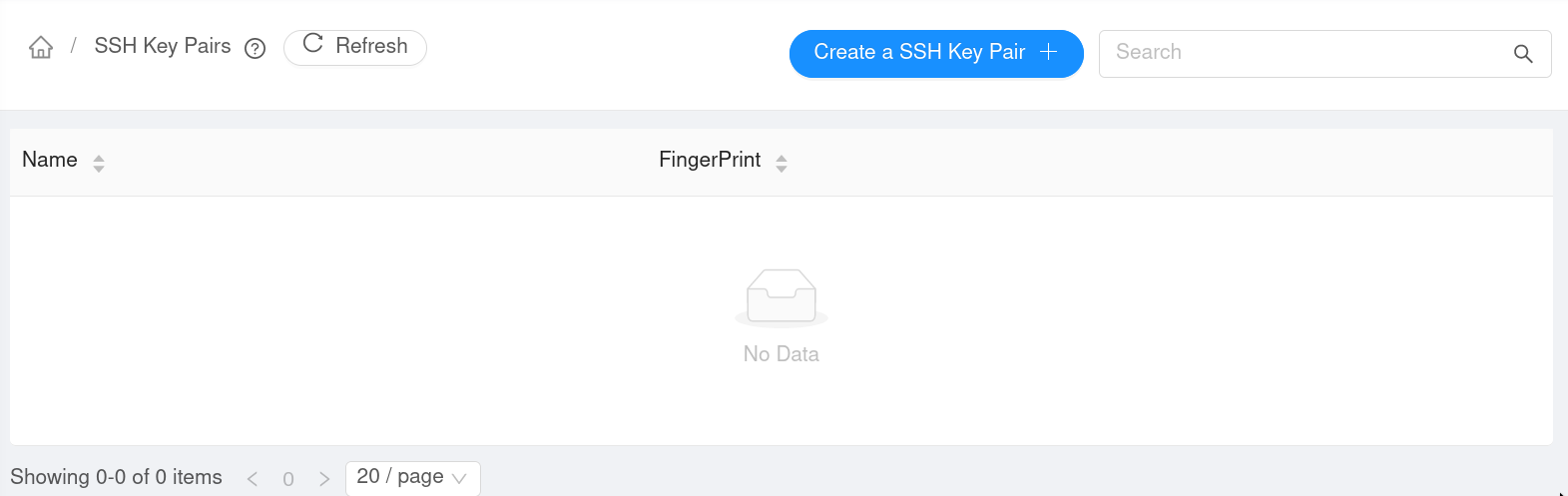Toggle the FingerPrint column sort arrows
The height and width of the screenshot is (496, 1568).
(x=782, y=163)
